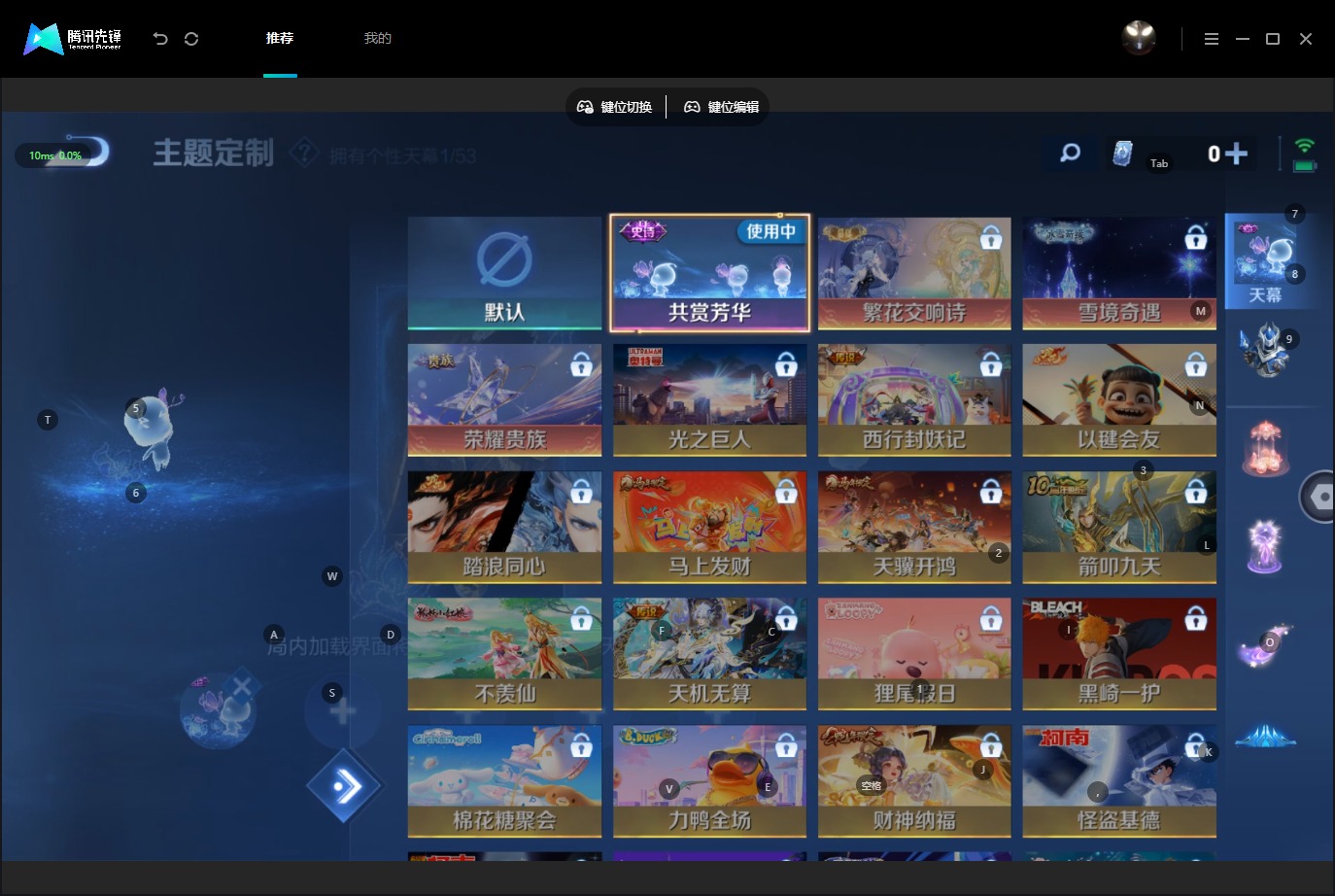The height and width of the screenshot is (896, 1335).
Task: Select the locked 繁花交响诗 theme
Action: tap(914, 273)
